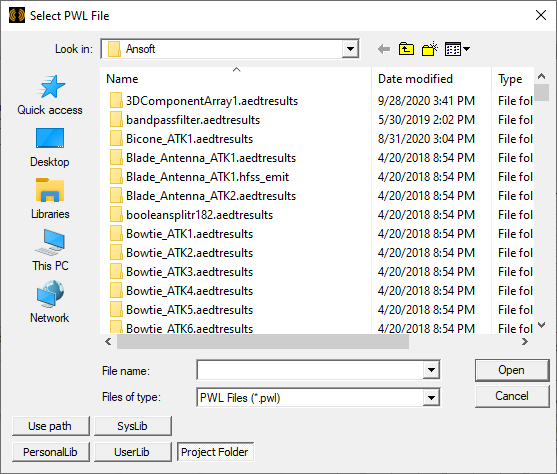Open This PC in the places bar
The width and height of the screenshot is (557, 474).
coord(50,251)
